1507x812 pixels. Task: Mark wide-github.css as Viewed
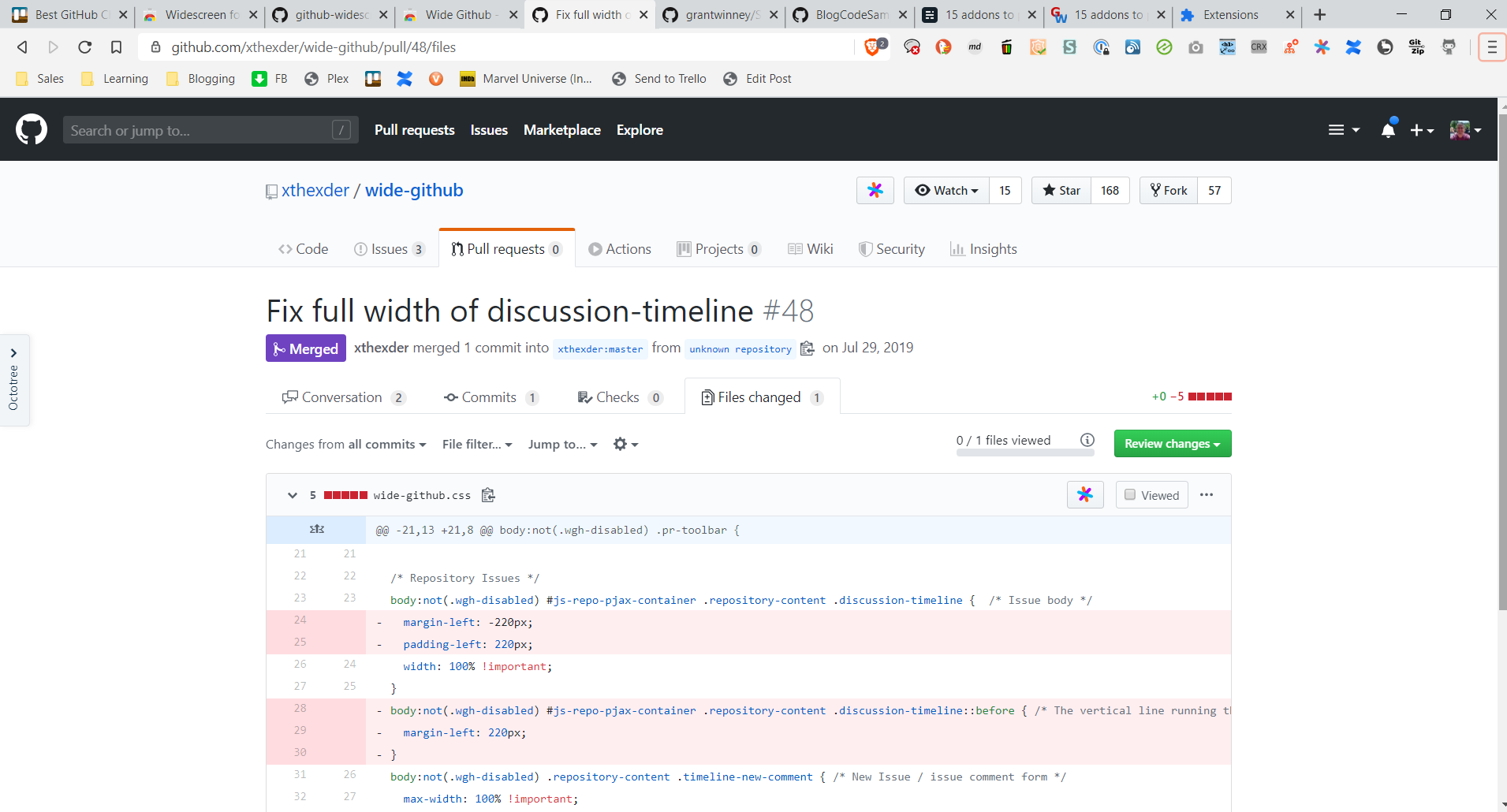click(x=1151, y=495)
